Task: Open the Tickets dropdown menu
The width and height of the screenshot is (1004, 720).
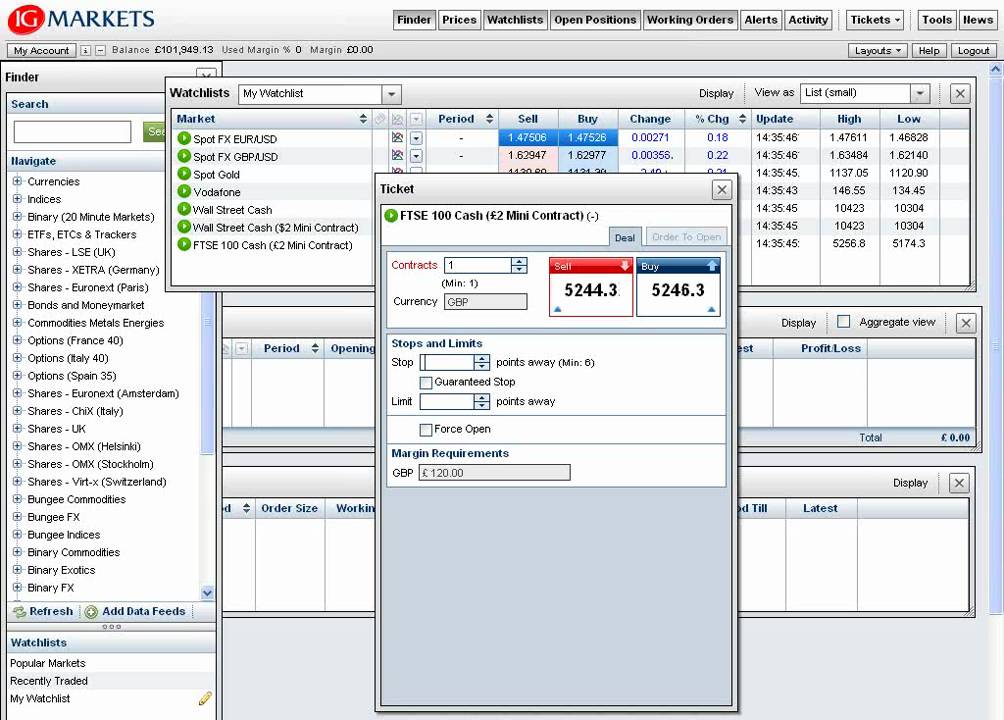Action: point(875,20)
